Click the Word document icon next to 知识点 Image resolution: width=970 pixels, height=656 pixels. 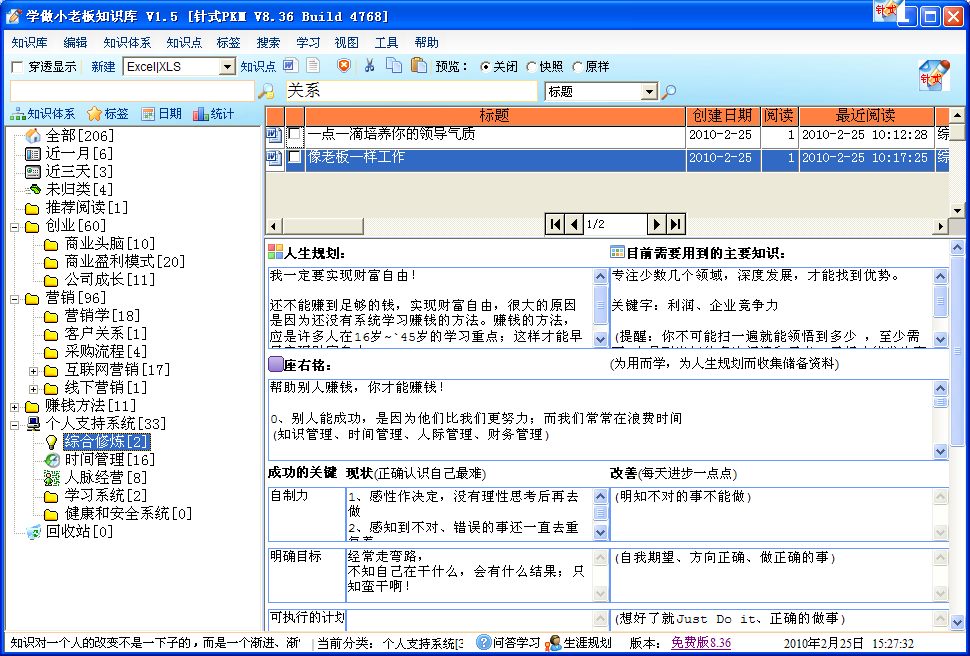coord(290,66)
